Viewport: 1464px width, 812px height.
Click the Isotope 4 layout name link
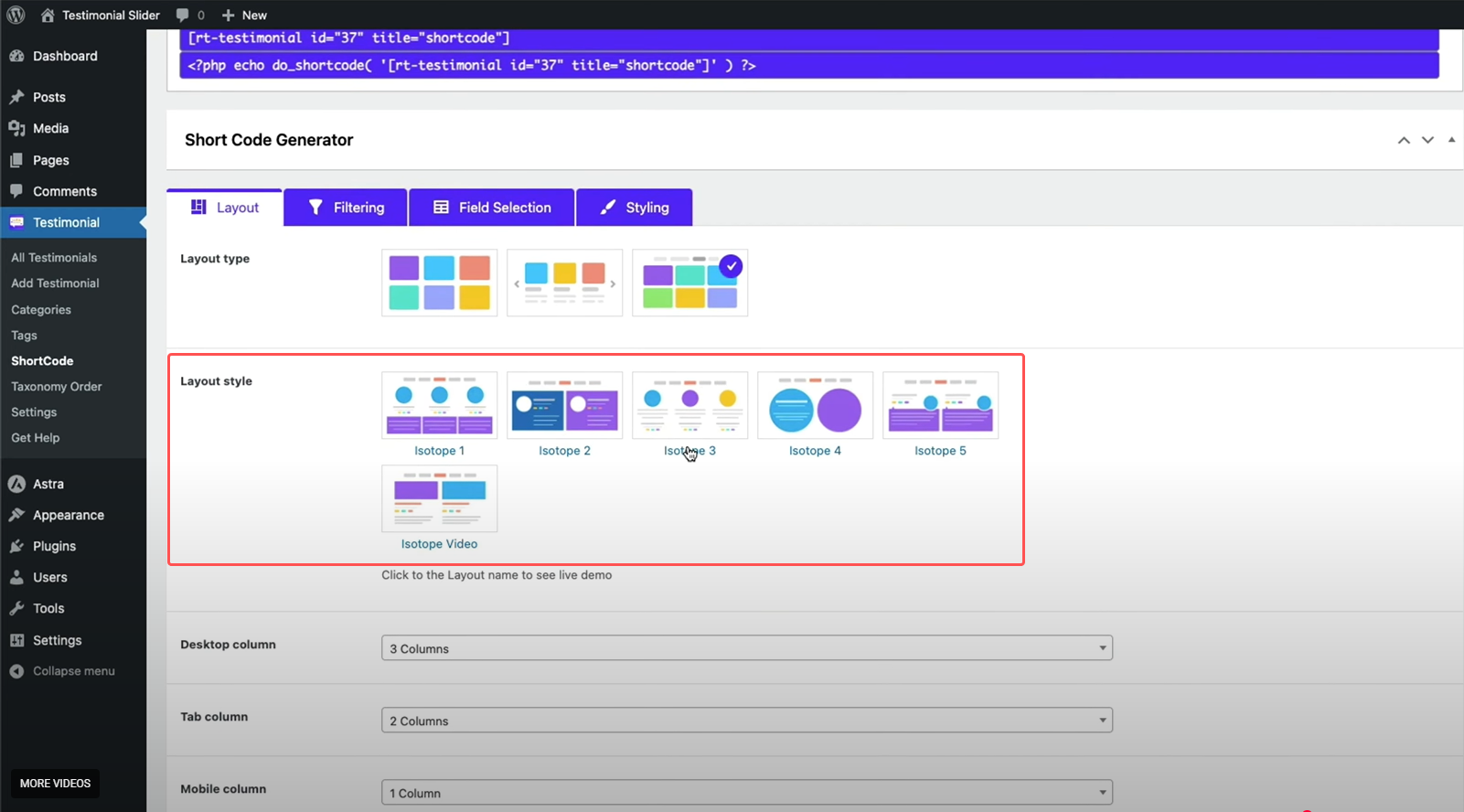815,451
